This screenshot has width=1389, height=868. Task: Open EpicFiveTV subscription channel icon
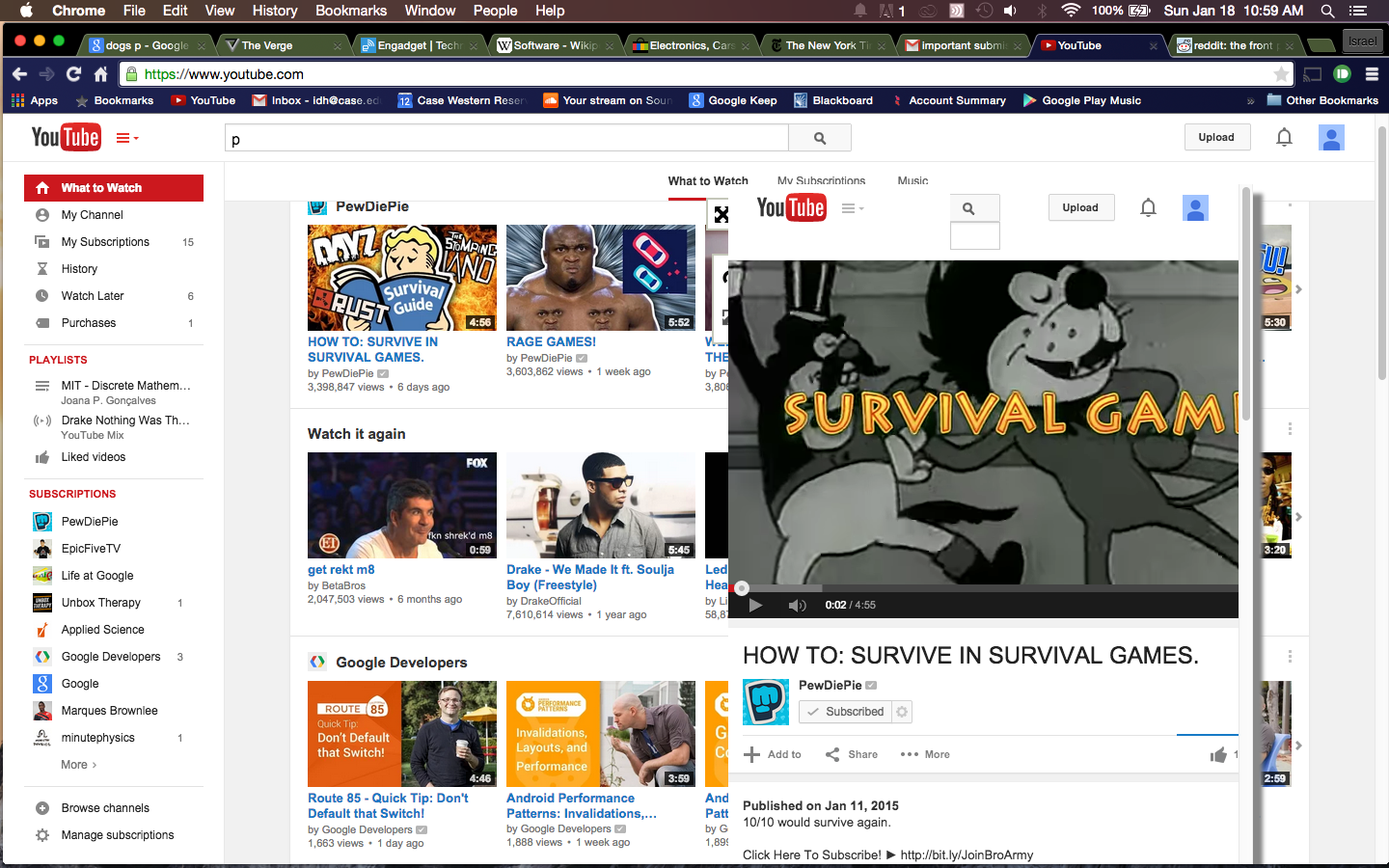(x=42, y=549)
